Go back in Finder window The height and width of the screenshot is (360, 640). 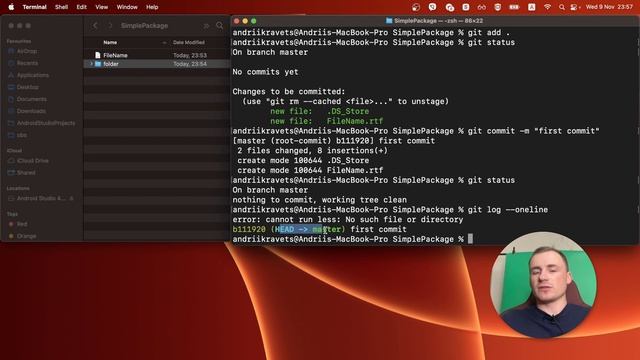[x=95, y=25]
